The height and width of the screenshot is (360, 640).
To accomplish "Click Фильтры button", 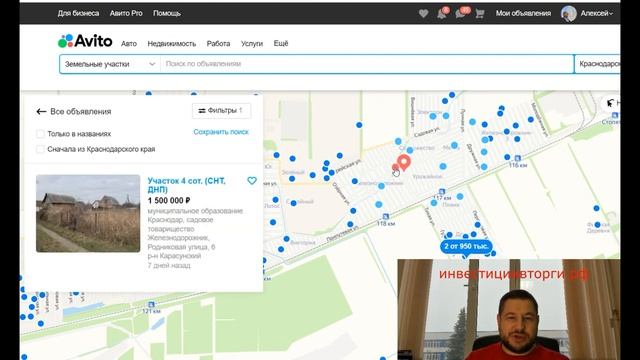I will coord(222,111).
